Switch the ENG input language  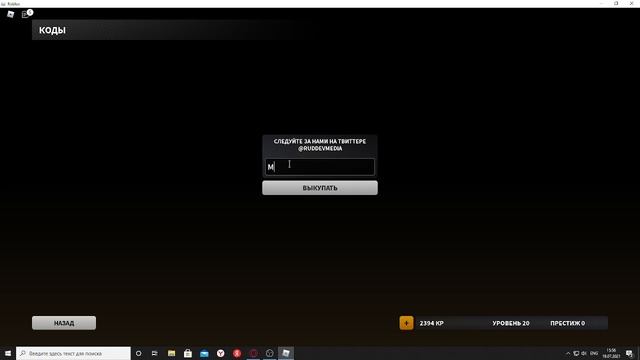point(594,353)
